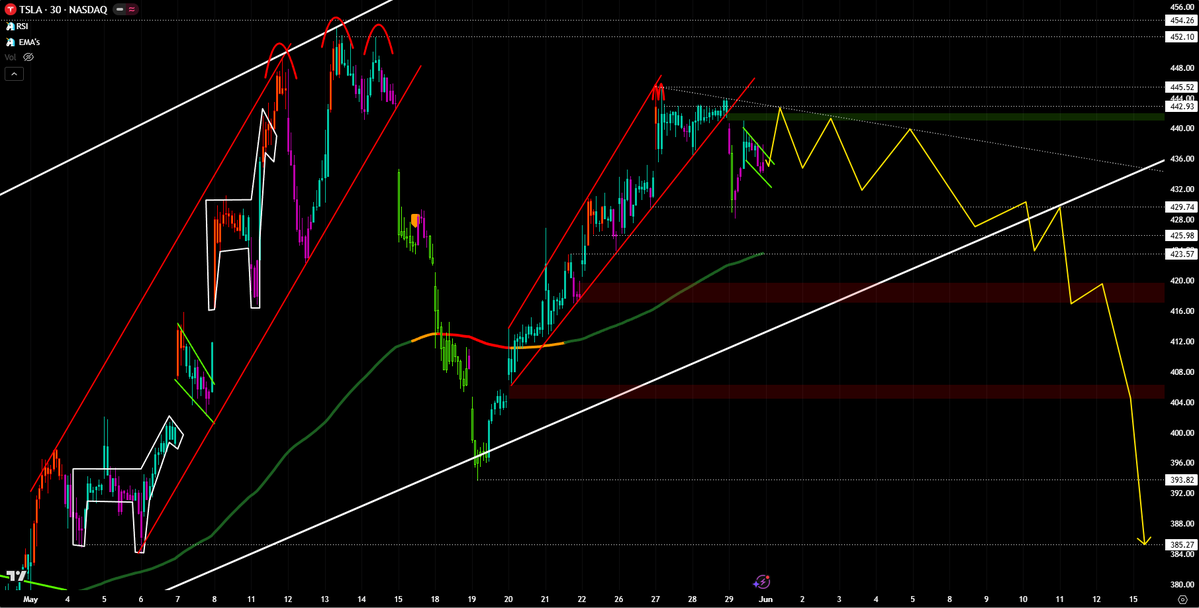Select the Vol indicator legend label

(x=11, y=57)
